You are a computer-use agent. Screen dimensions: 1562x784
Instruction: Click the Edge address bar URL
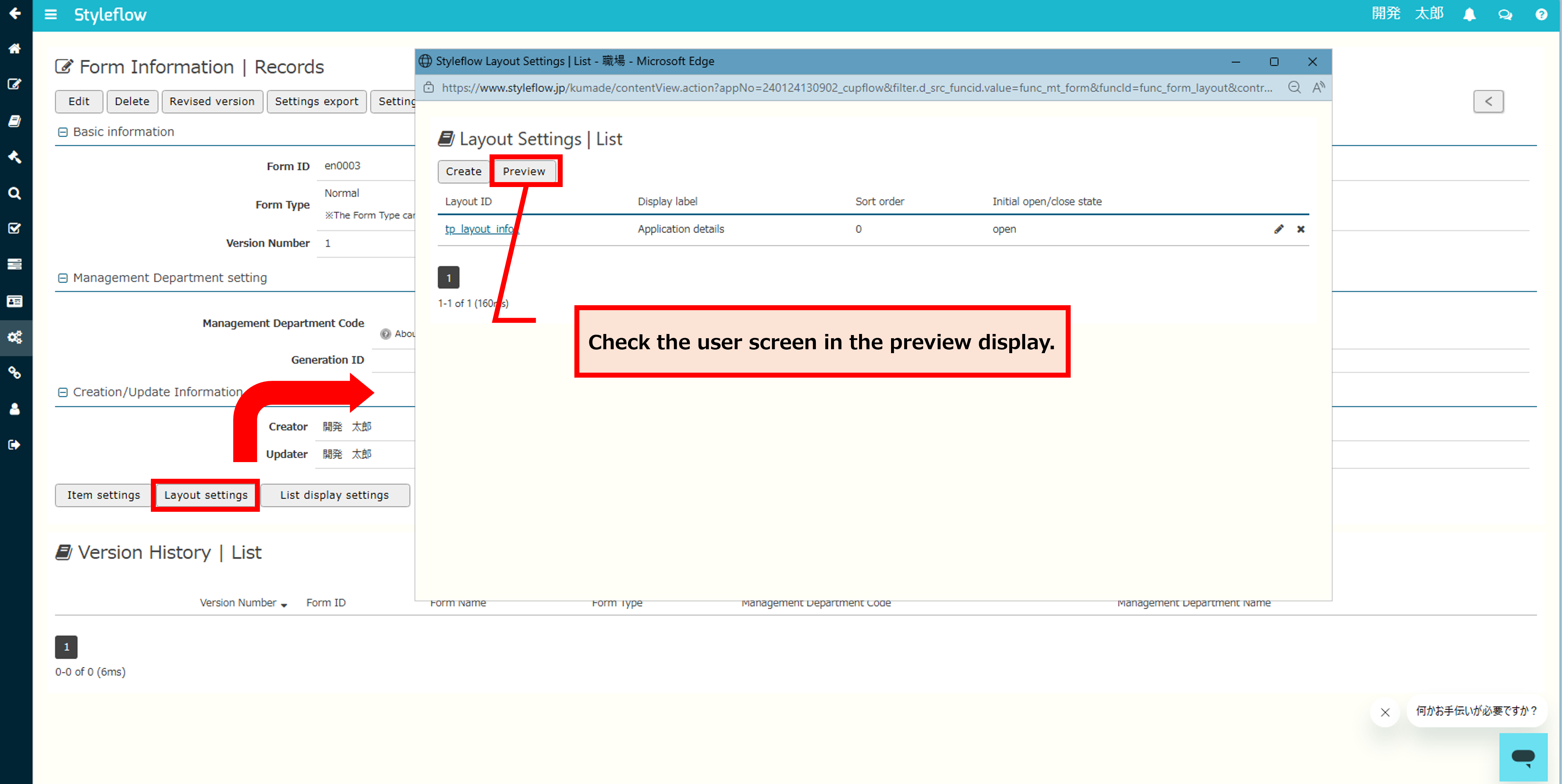(x=857, y=88)
